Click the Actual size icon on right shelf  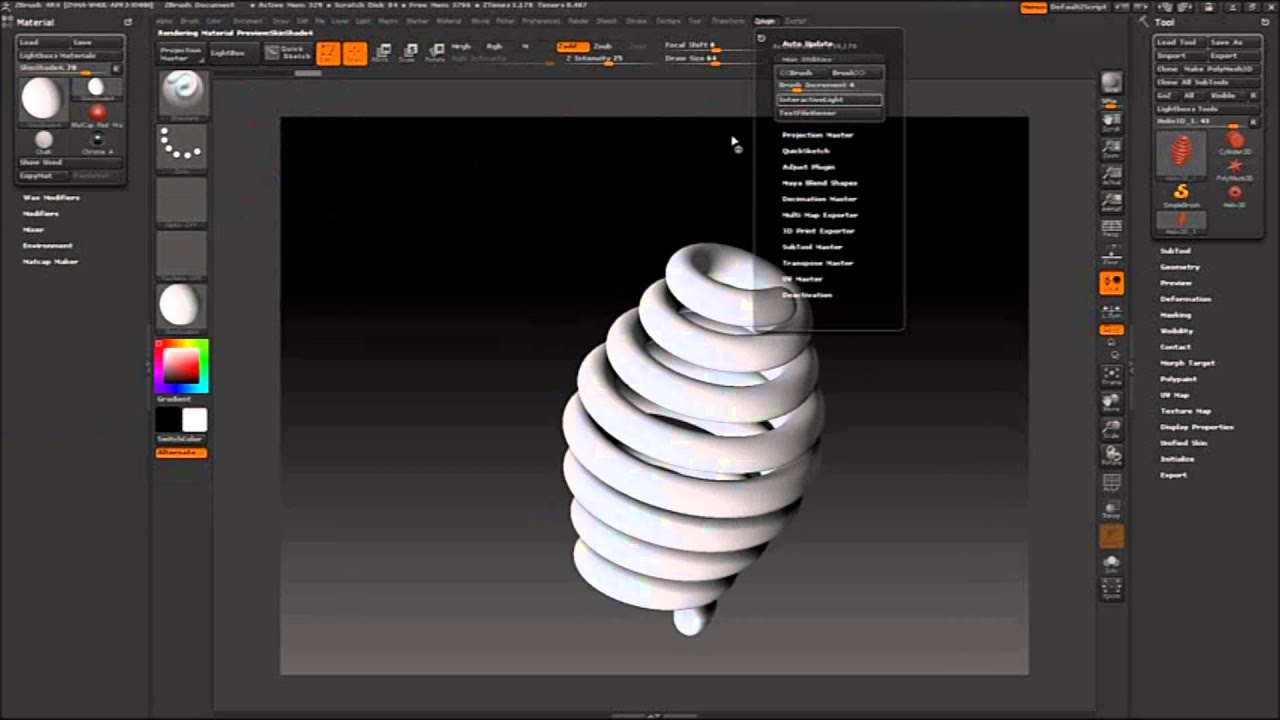click(x=1111, y=176)
